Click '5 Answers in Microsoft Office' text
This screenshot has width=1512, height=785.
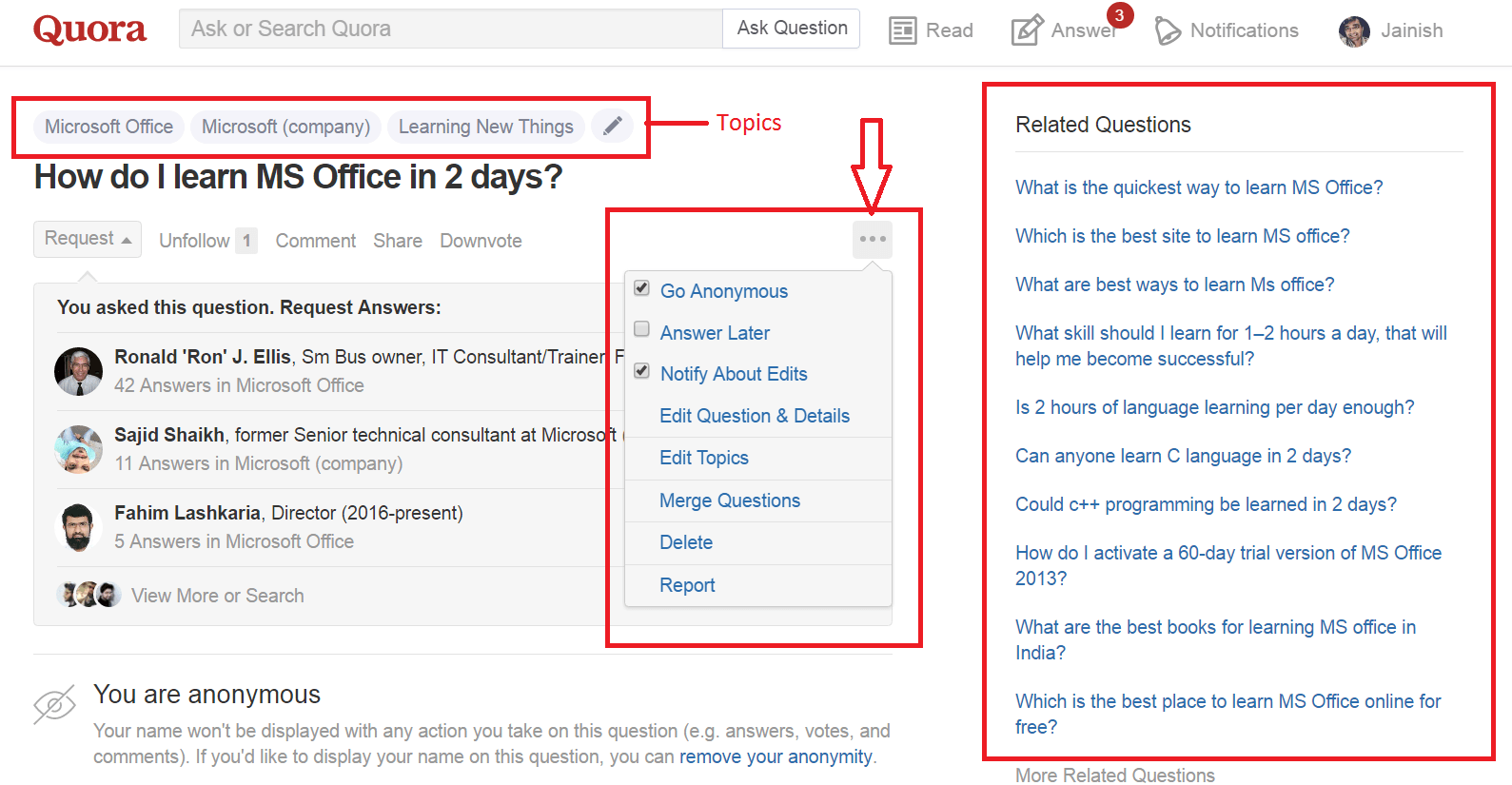(234, 541)
